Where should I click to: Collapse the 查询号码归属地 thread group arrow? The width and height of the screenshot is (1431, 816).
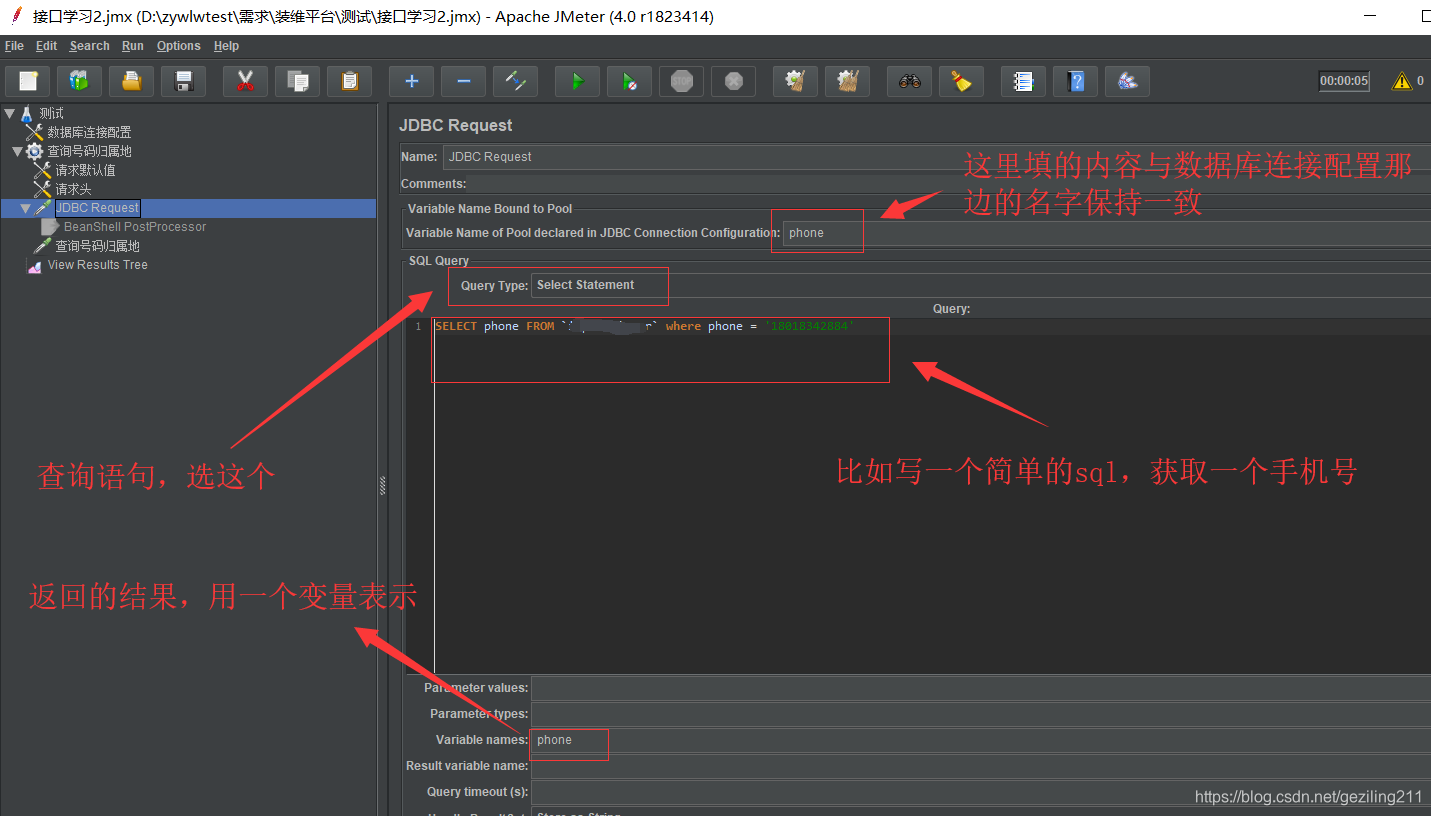17,151
